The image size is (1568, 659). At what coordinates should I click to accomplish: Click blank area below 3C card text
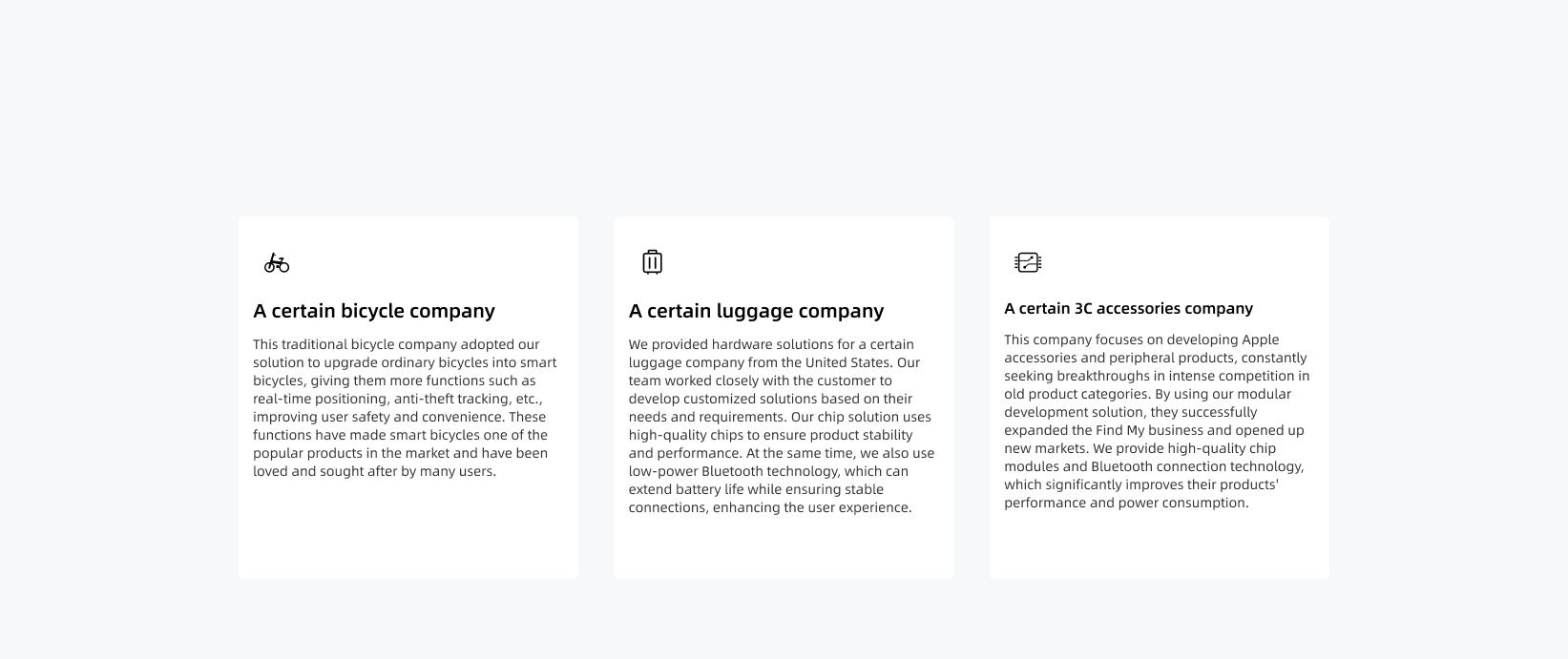(1159, 544)
